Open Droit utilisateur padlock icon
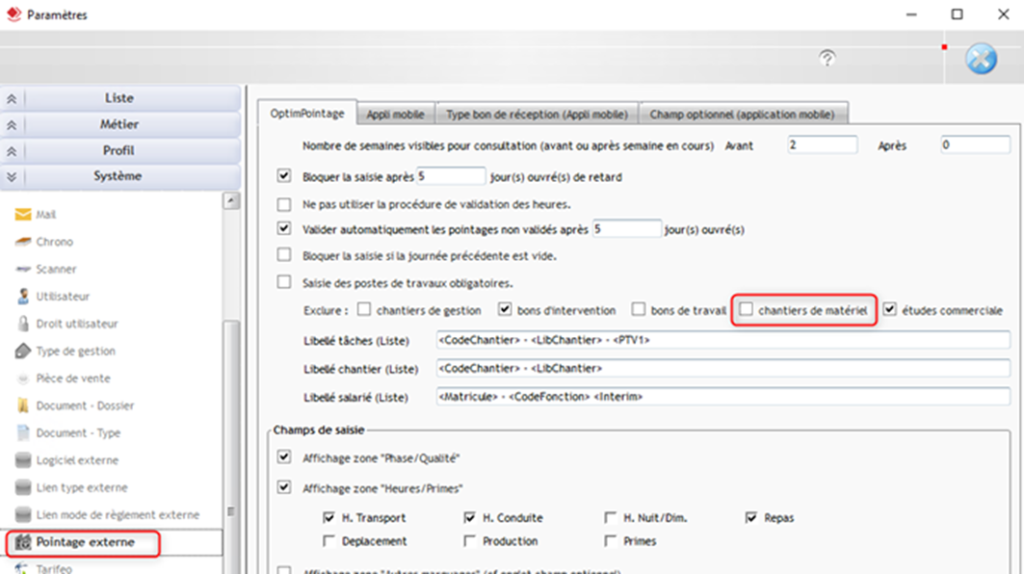This screenshot has height=574, width=1024. (22, 324)
